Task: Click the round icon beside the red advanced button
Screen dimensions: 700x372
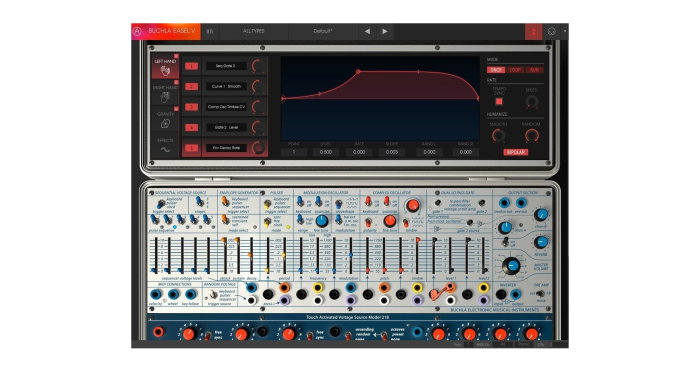Action: [x=552, y=32]
